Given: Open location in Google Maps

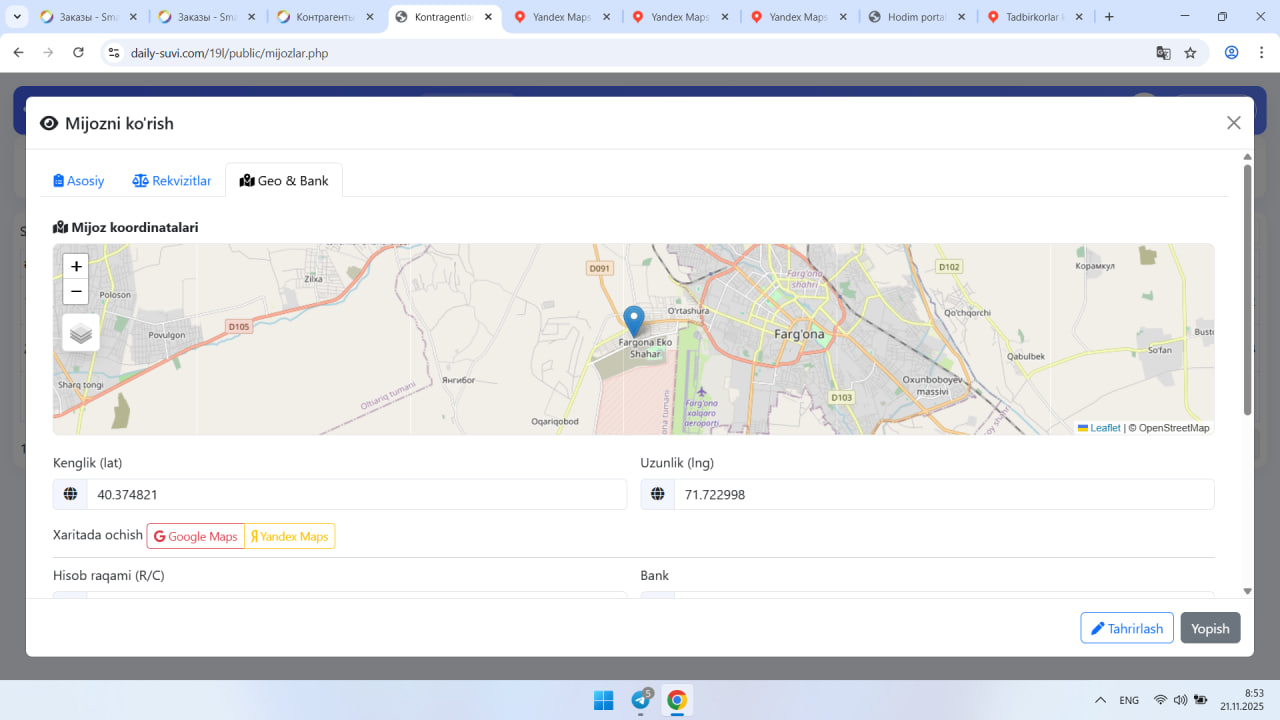Looking at the screenshot, I should coord(196,536).
